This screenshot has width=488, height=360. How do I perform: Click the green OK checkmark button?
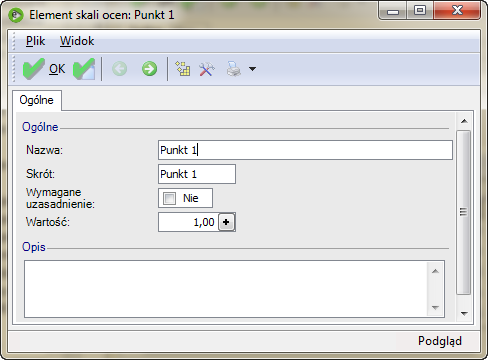click(x=44, y=69)
